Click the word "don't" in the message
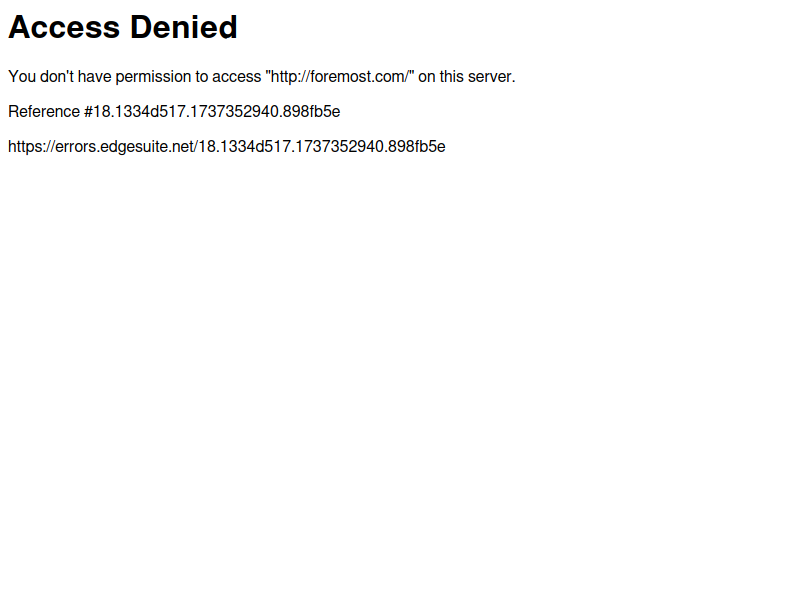 (x=57, y=77)
